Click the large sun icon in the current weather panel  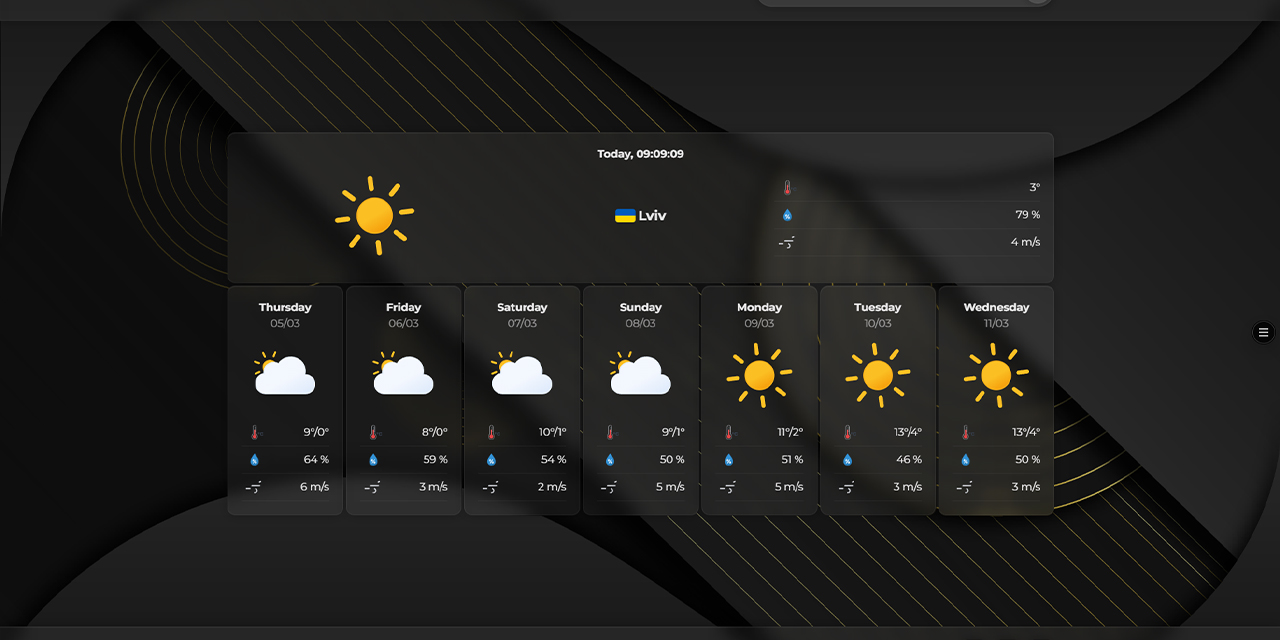click(x=375, y=215)
